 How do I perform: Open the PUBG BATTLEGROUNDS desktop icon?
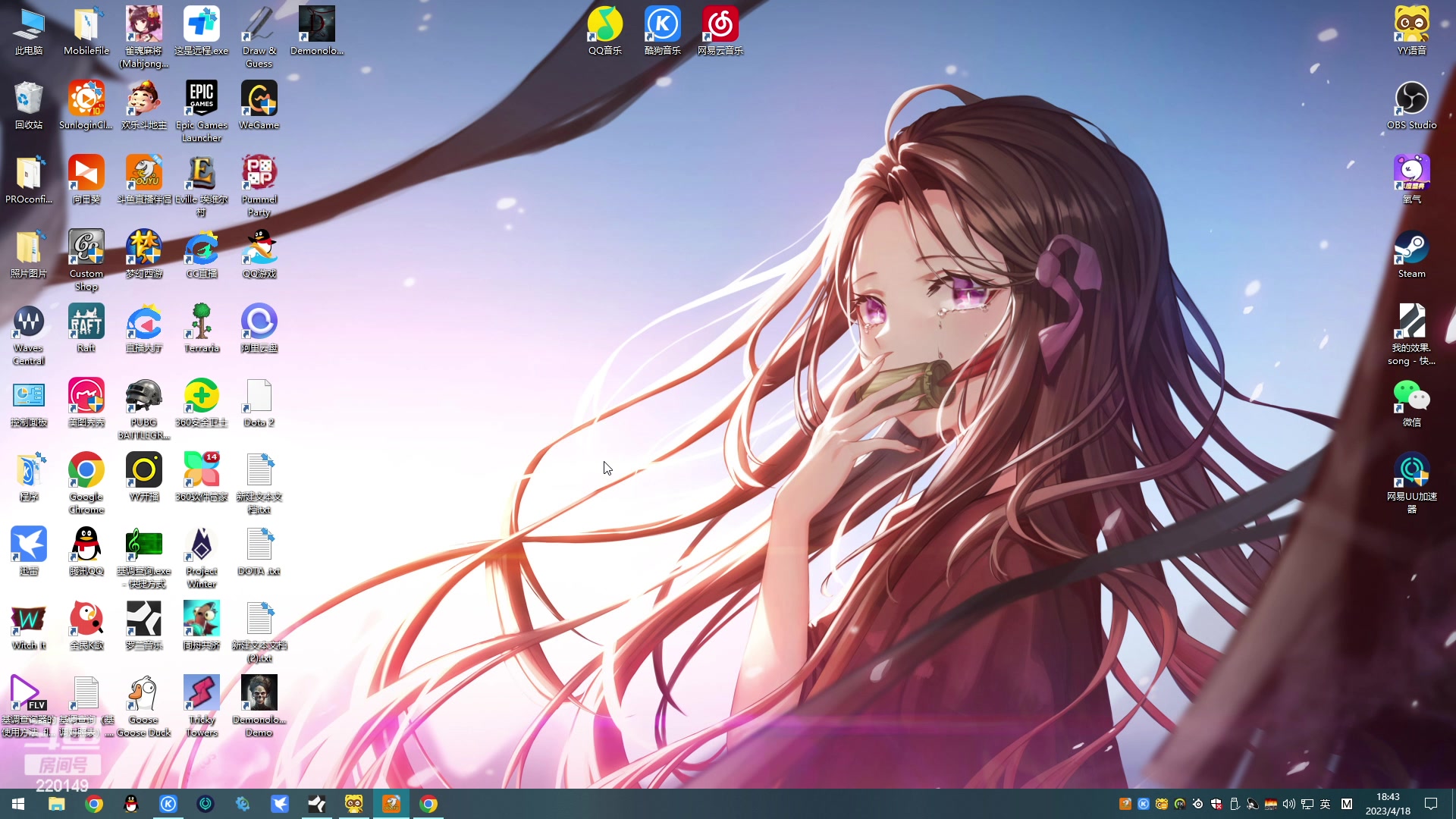pyautogui.click(x=144, y=409)
